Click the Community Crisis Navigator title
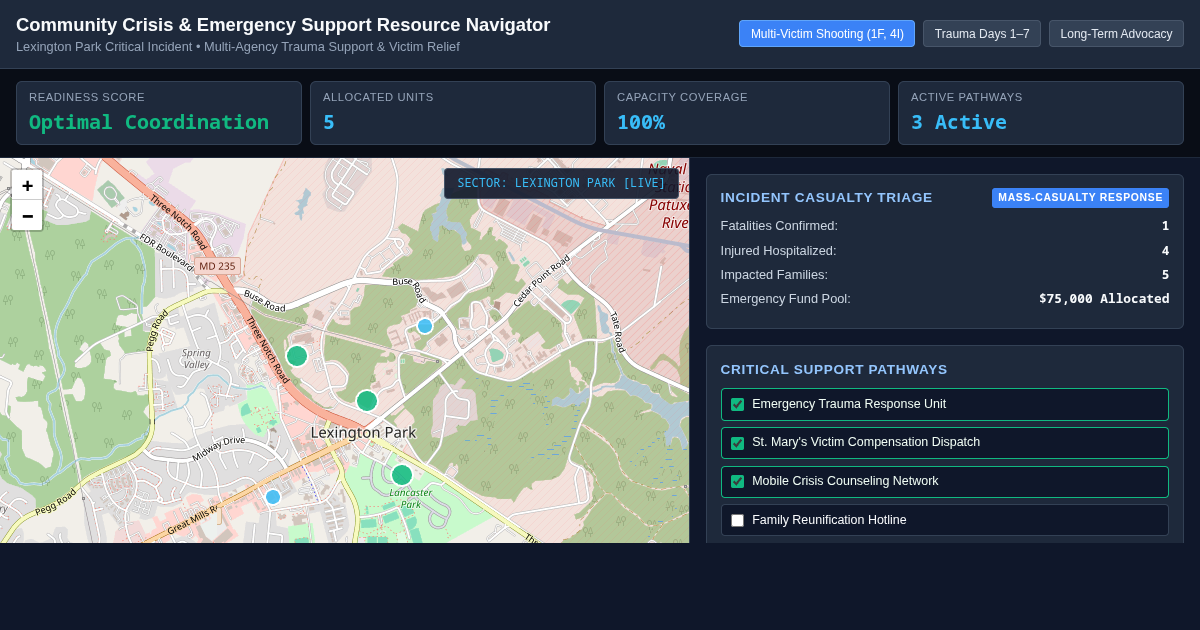The width and height of the screenshot is (1200, 630). point(283,25)
